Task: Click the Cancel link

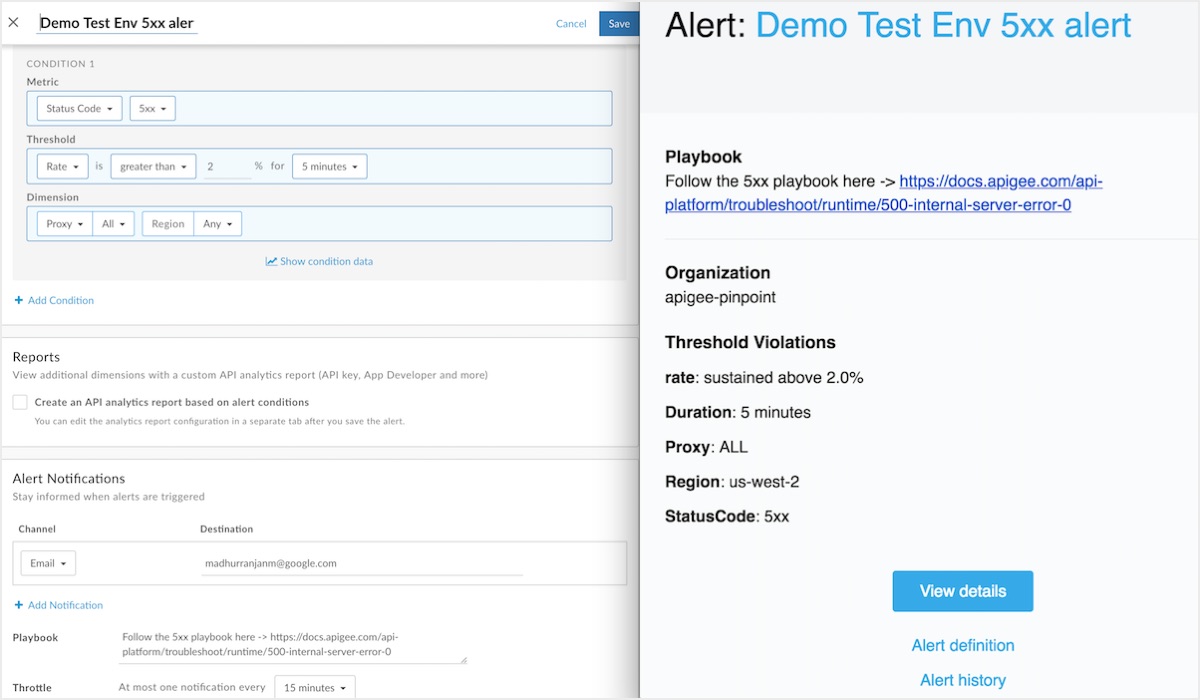Action: (571, 24)
